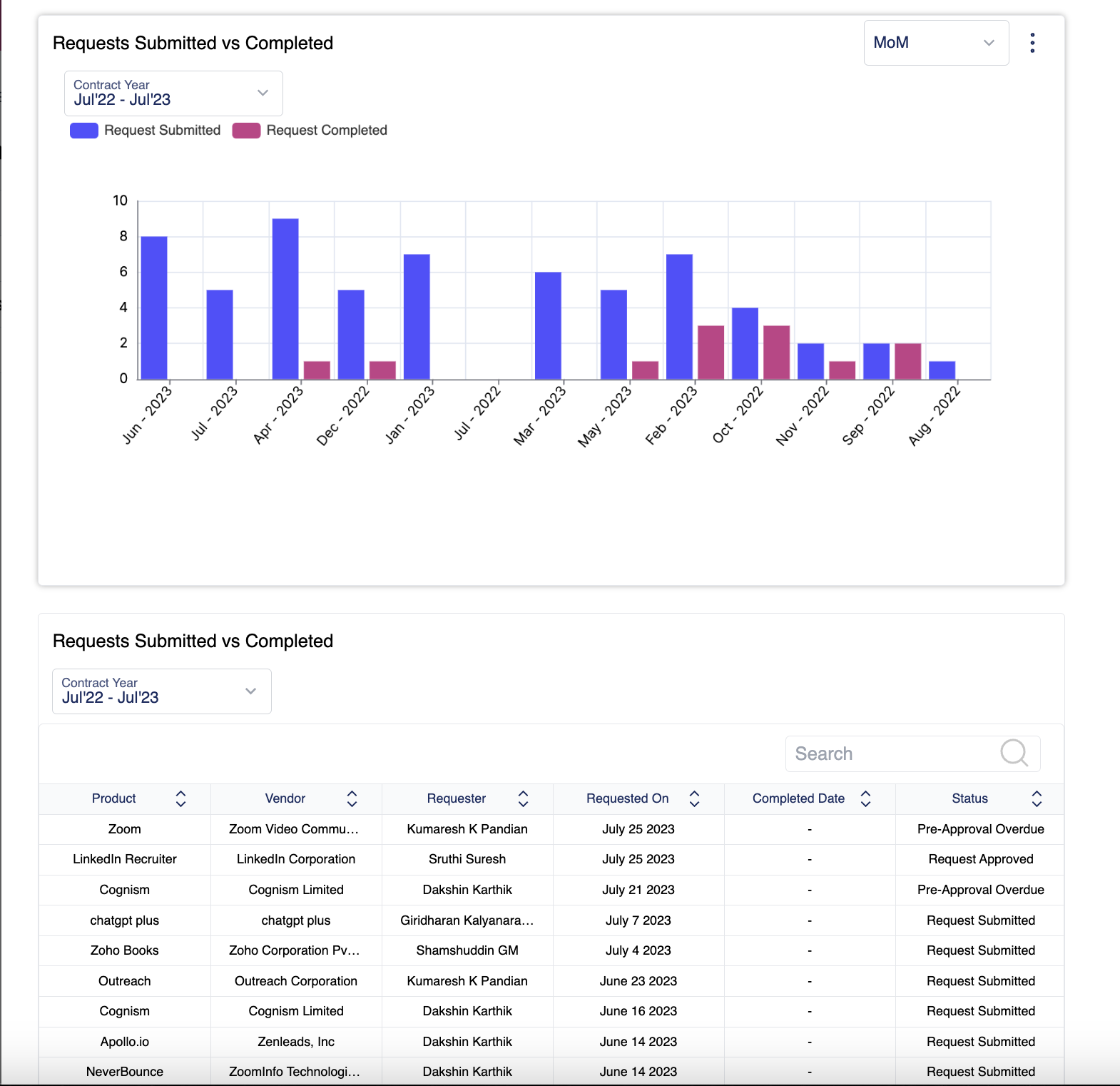Image resolution: width=1120 pixels, height=1086 pixels.
Task: Open the MoM period dropdown
Action: tap(936, 43)
